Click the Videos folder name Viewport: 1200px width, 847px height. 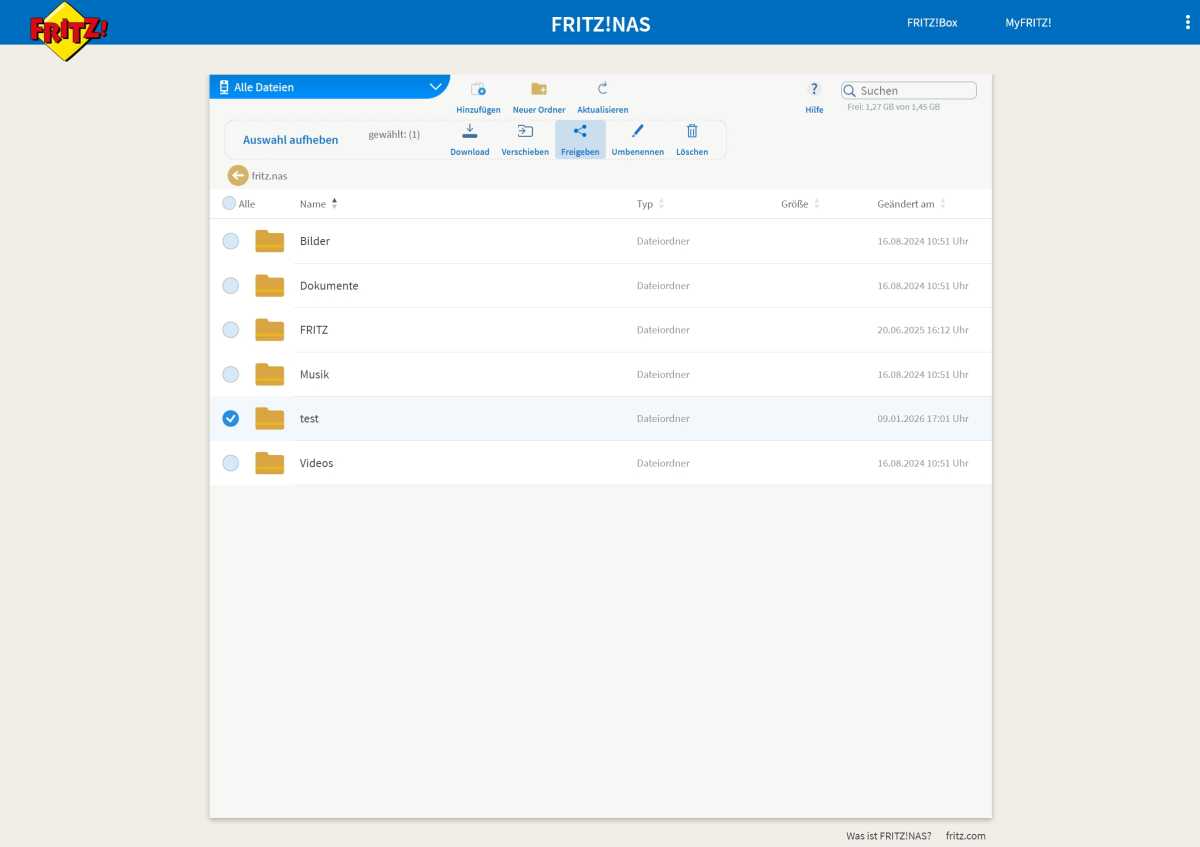pos(317,463)
